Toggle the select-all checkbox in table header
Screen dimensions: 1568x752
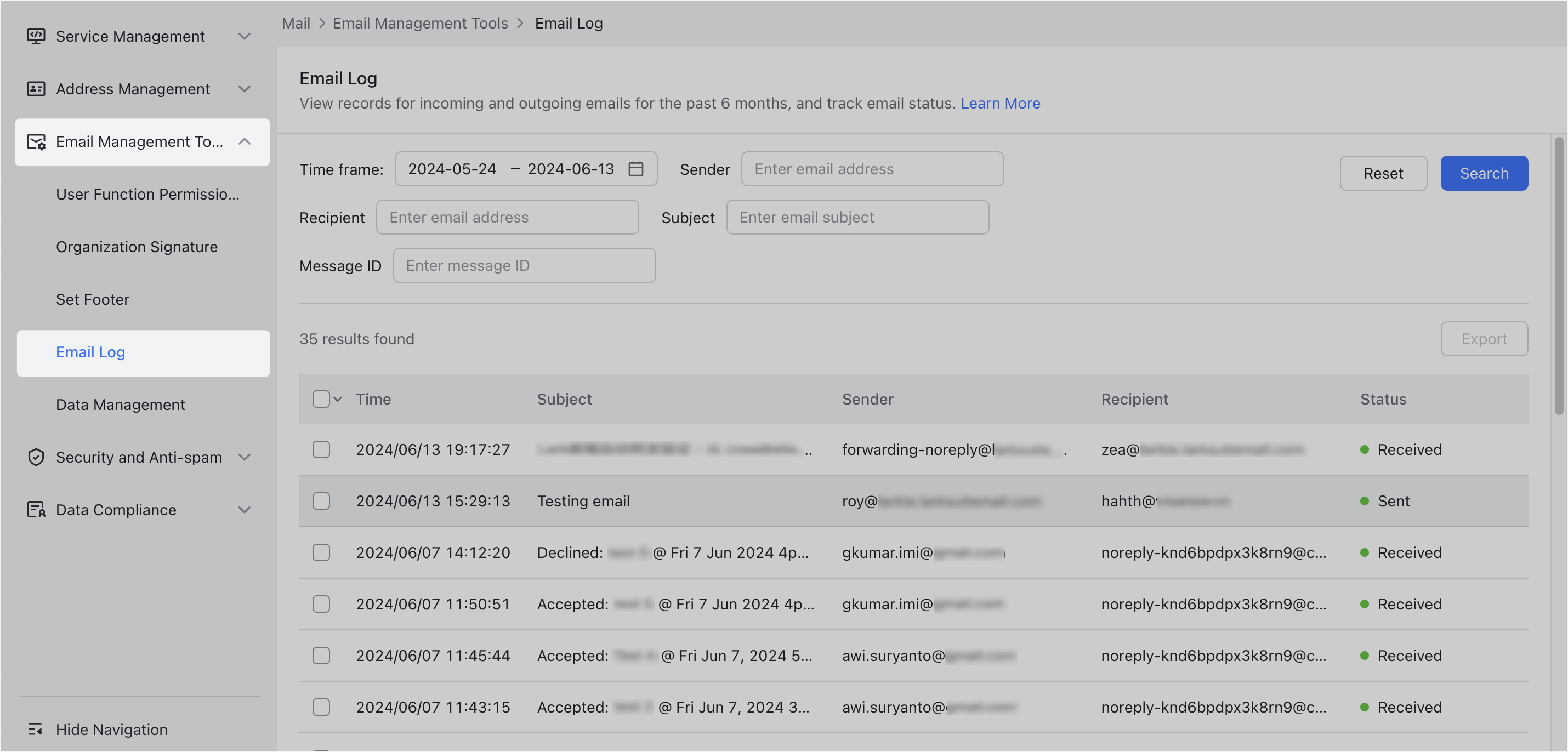click(x=321, y=398)
